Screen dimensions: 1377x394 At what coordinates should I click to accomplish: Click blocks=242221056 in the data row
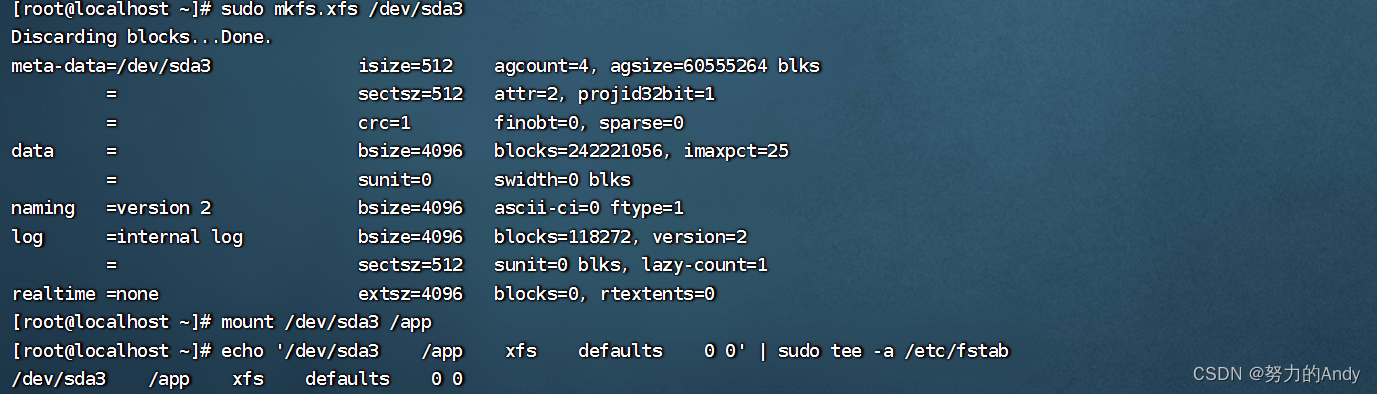(x=573, y=152)
